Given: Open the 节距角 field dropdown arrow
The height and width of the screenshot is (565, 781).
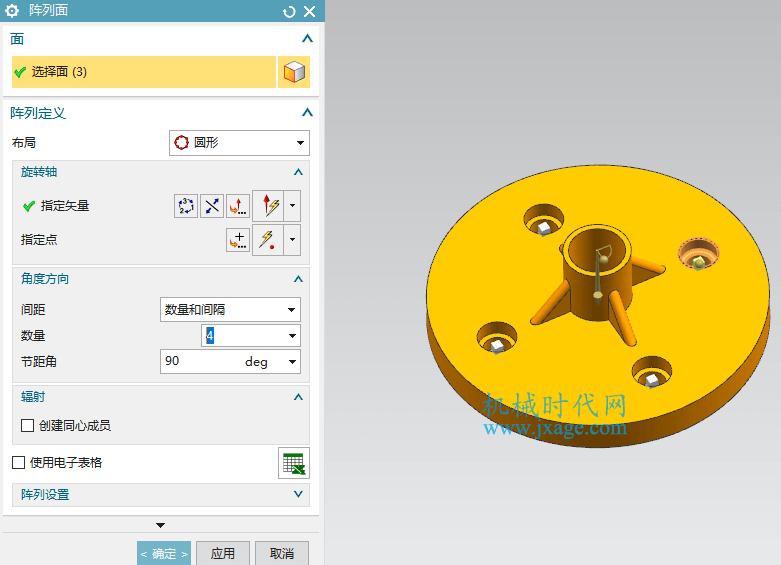Looking at the screenshot, I should [292, 362].
